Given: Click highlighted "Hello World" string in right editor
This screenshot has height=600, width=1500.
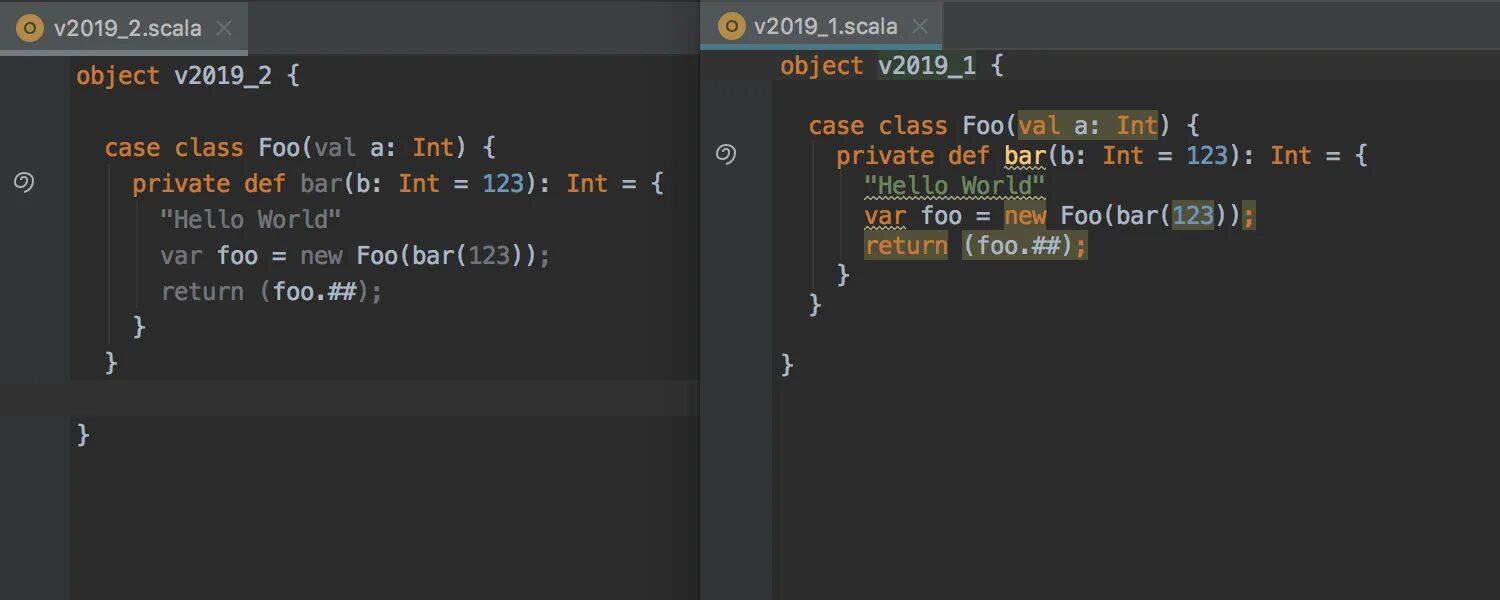Looking at the screenshot, I should 955,186.
